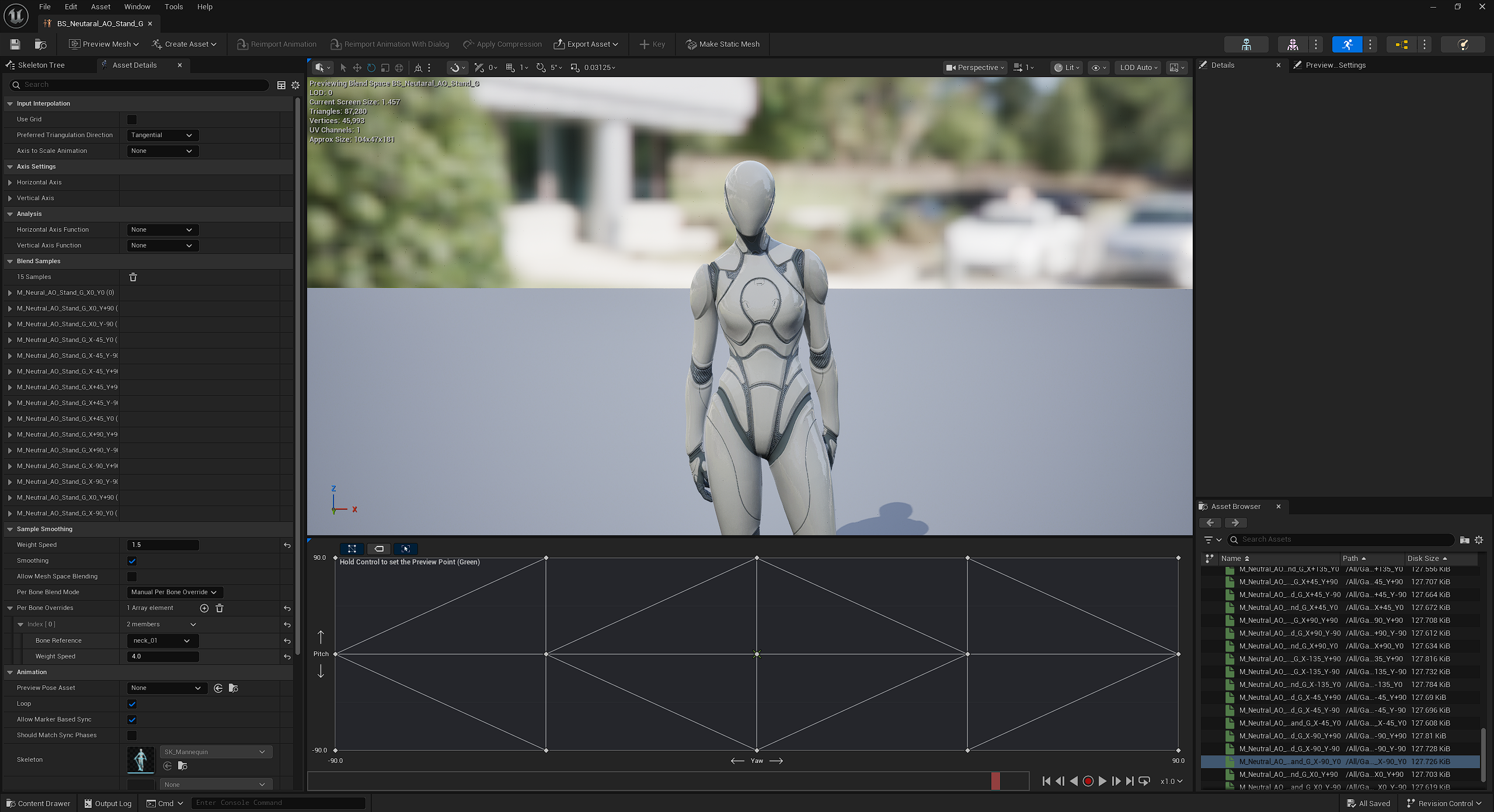This screenshot has height=812, width=1494.
Task: Click the Browse to asset icon
Action: pos(40,44)
